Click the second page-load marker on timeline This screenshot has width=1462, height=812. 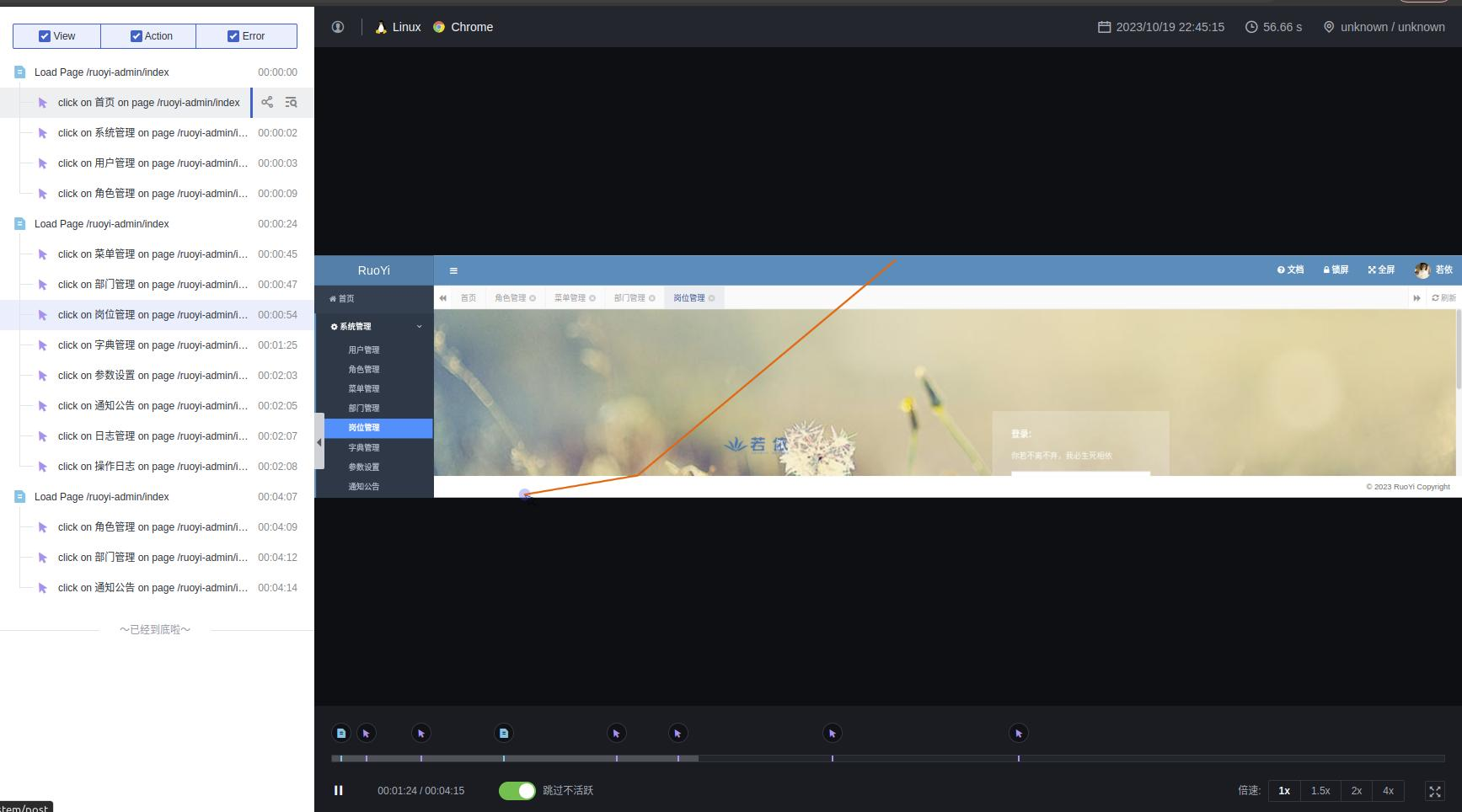coord(504,734)
